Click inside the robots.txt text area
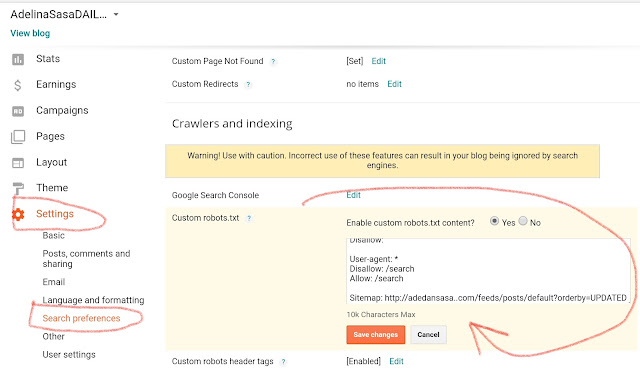This screenshot has width=640, height=373. coord(488,271)
